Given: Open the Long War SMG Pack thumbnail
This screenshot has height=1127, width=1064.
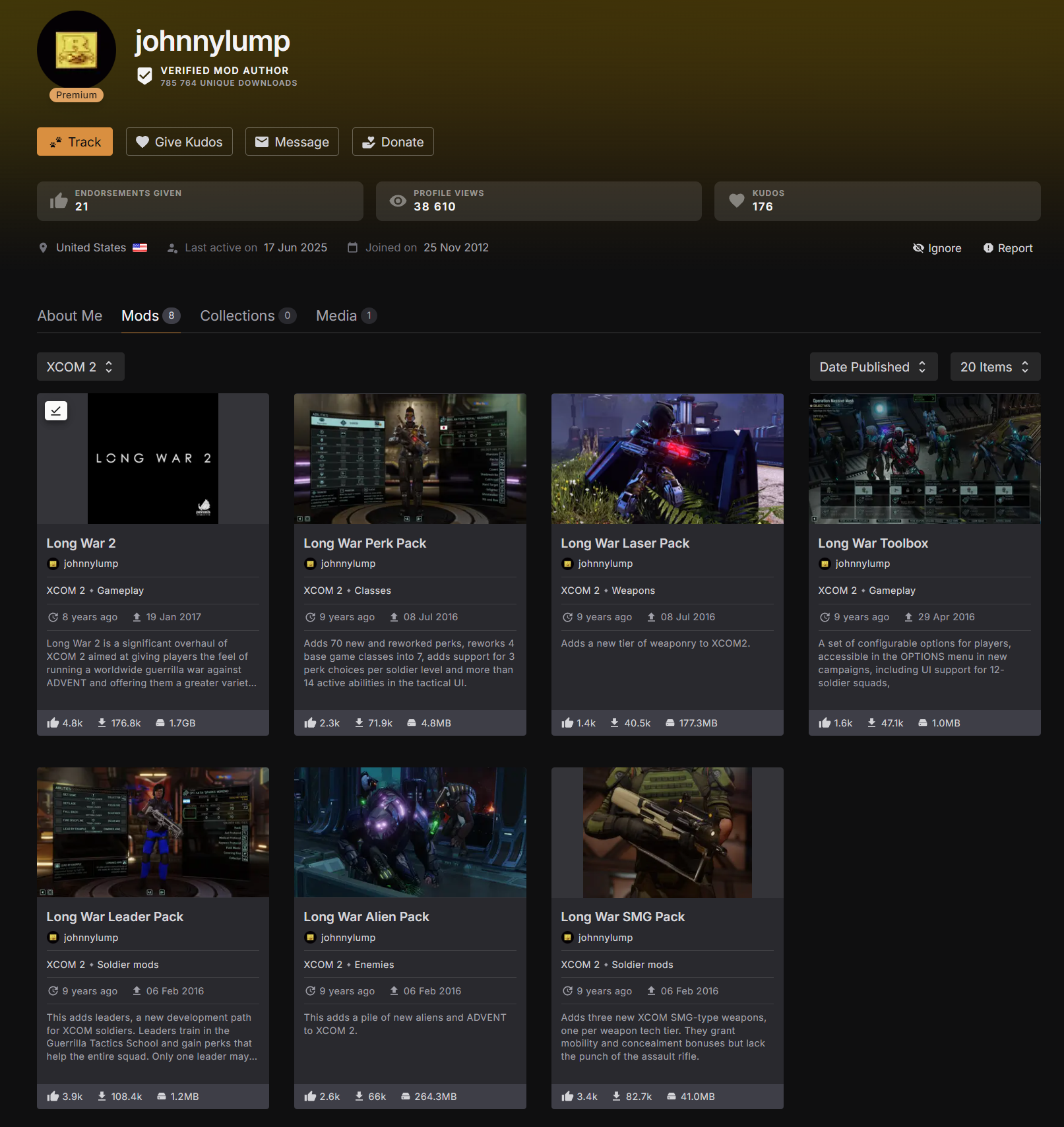Looking at the screenshot, I should (x=668, y=832).
